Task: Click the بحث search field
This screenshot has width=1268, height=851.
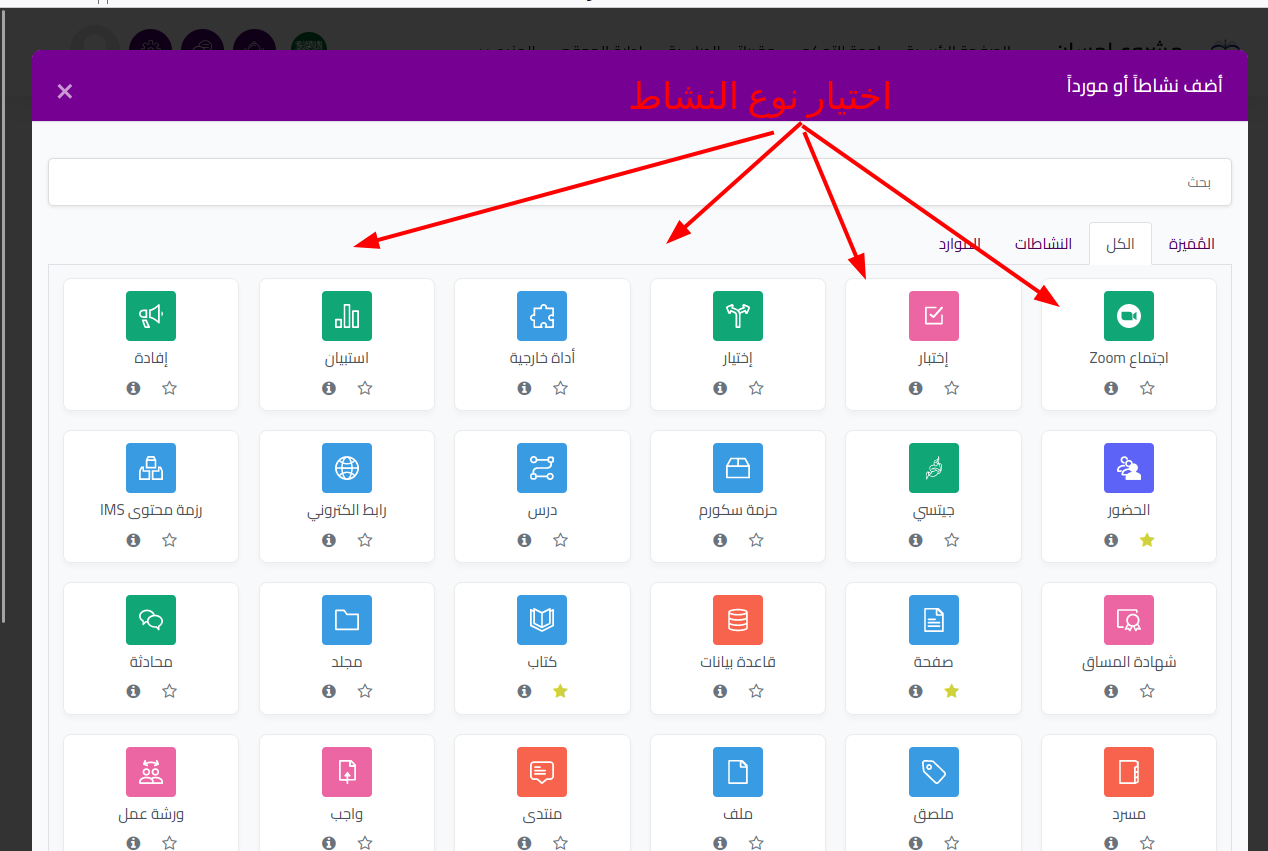Action: pyautogui.click(x=640, y=182)
